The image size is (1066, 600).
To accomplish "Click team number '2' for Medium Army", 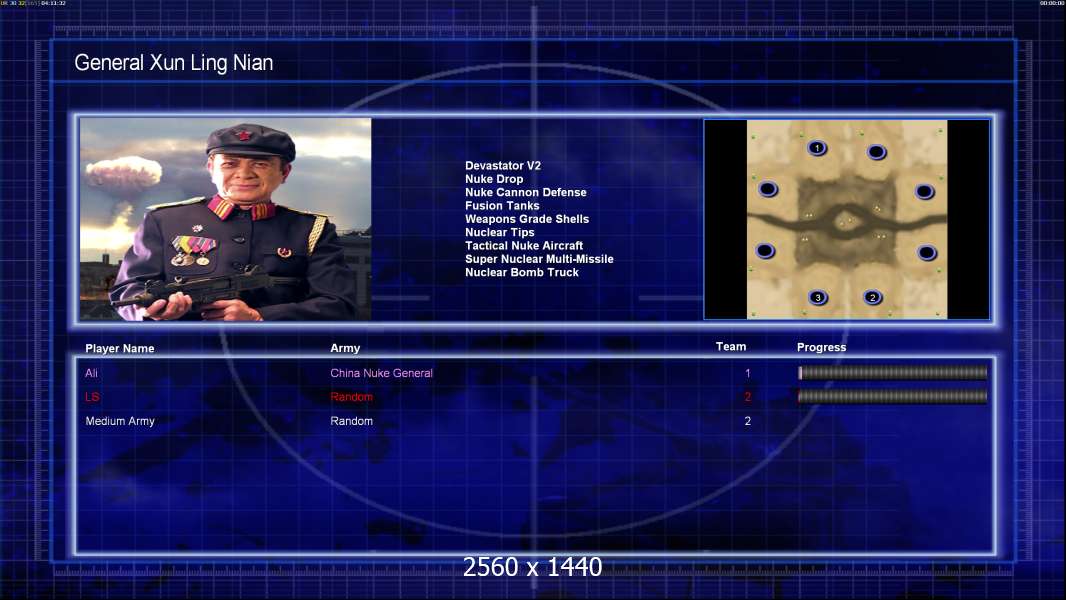I will pos(748,421).
